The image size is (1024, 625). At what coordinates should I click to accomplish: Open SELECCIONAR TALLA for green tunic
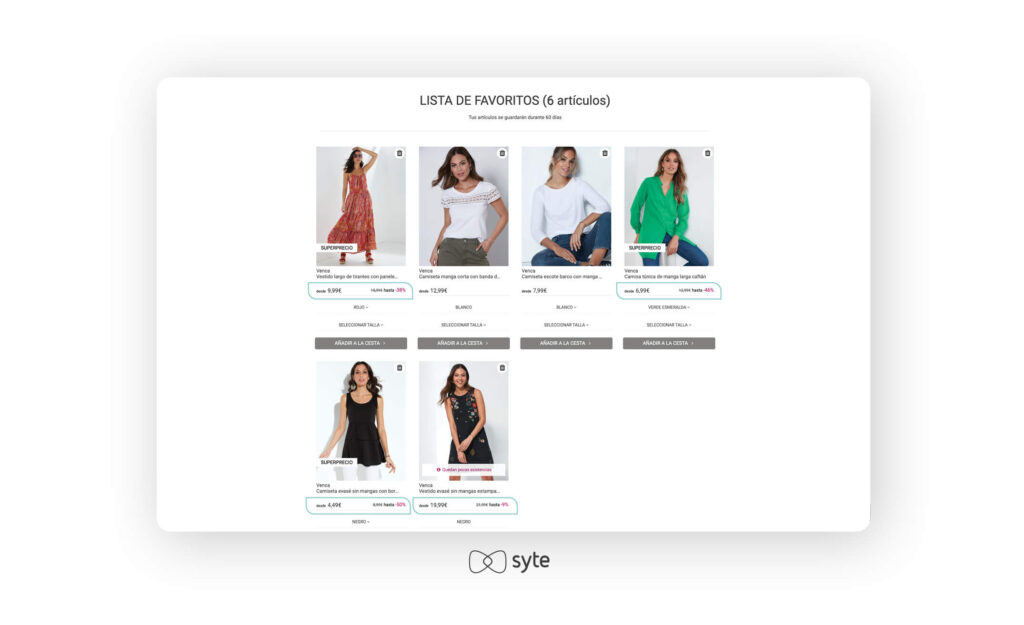point(669,325)
